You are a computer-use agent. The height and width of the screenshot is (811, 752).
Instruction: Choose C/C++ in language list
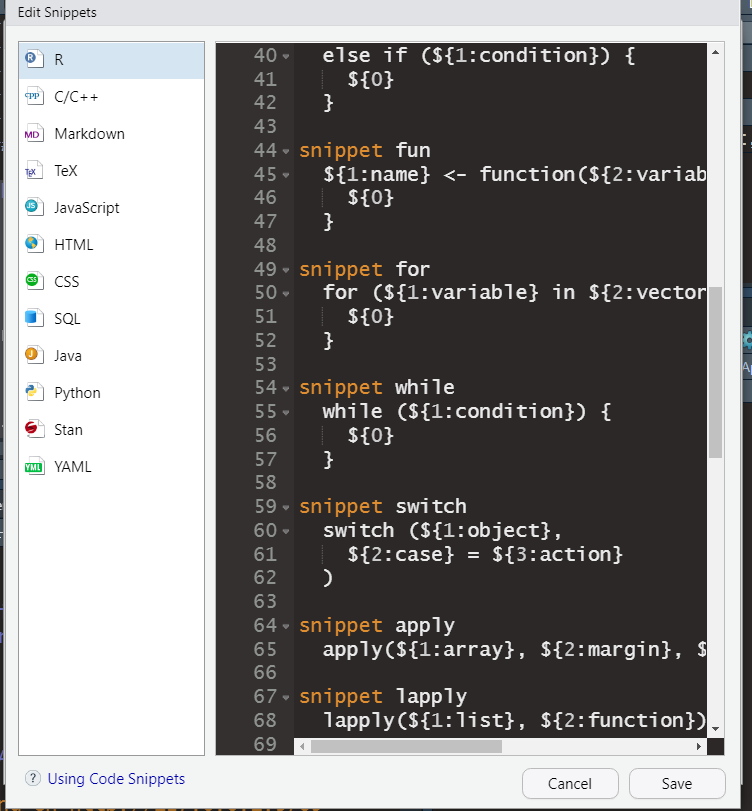[112, 97]
